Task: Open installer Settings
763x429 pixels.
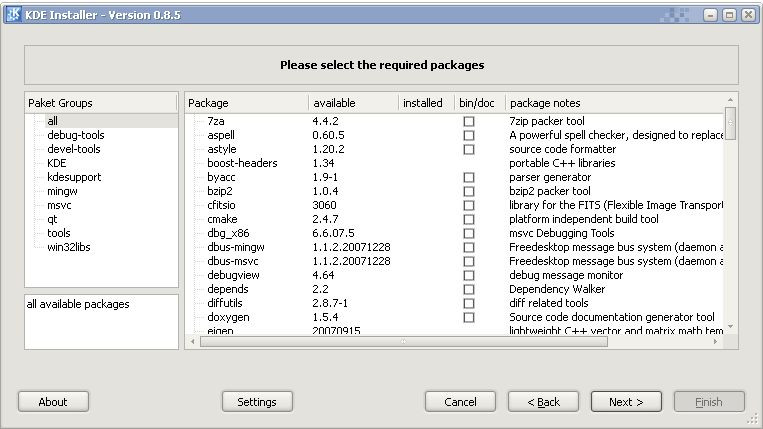Action: click(257, 402)
